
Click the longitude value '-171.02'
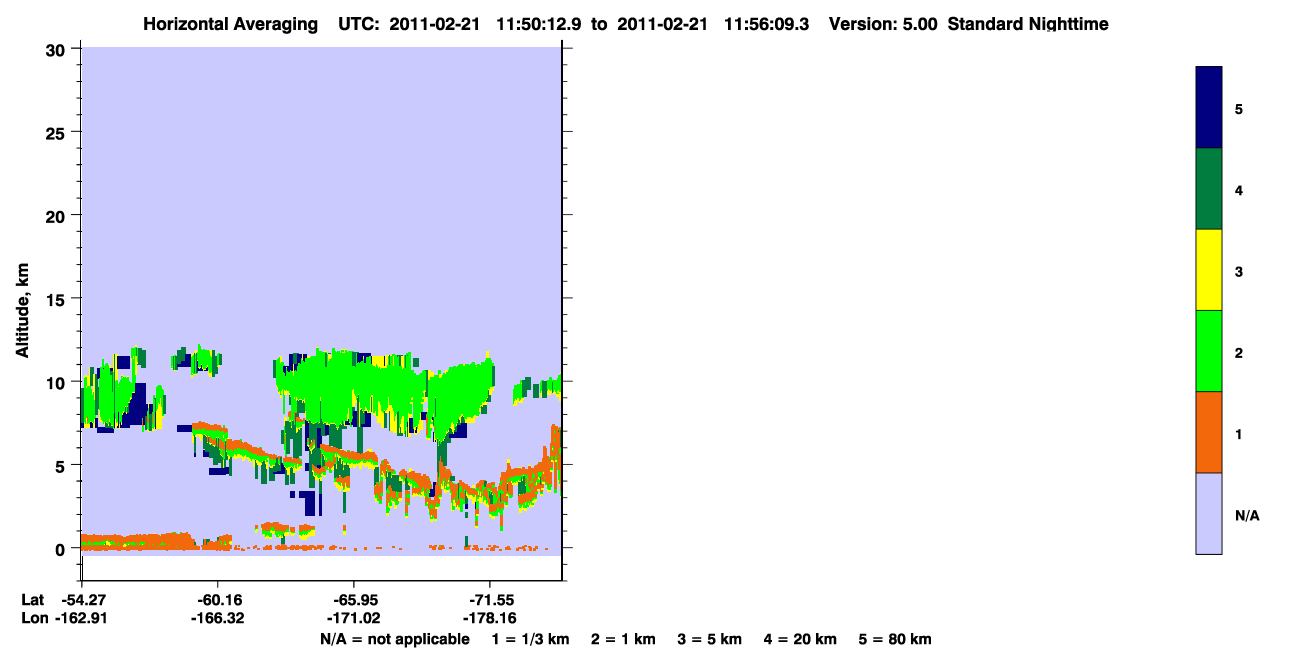(355, 619)
